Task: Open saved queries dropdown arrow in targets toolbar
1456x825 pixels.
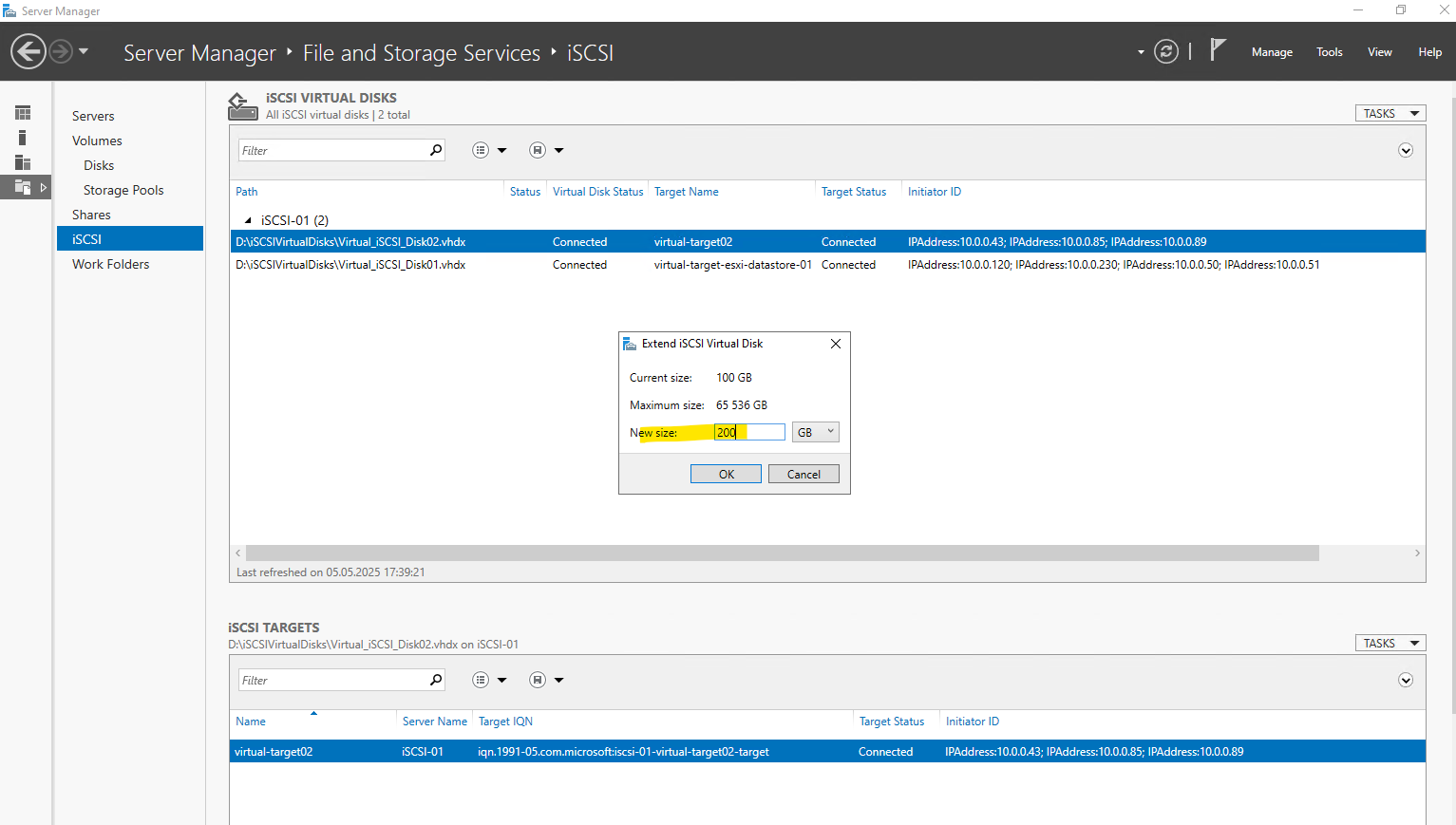Action: coord(559,680)
